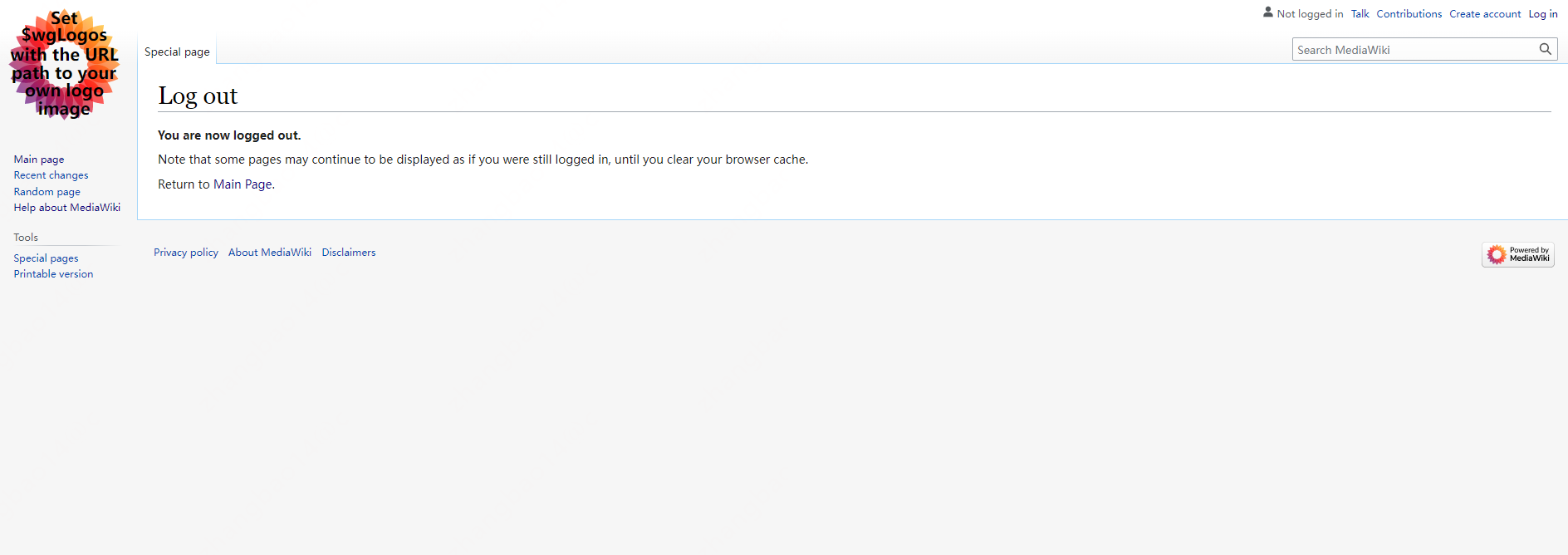Click the user silhouette icon
The height and width of the screenshot is (555, 1568).
coord(1268,12)
